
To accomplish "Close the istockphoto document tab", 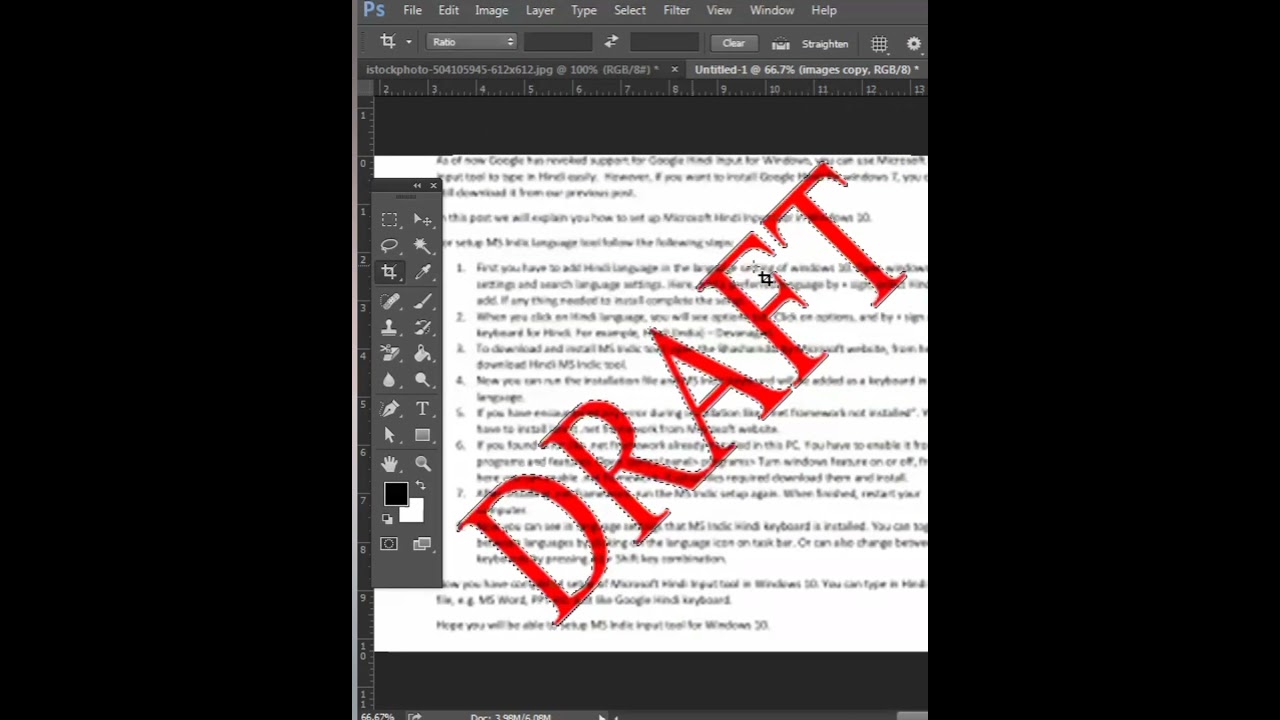I will coord(674,69).
